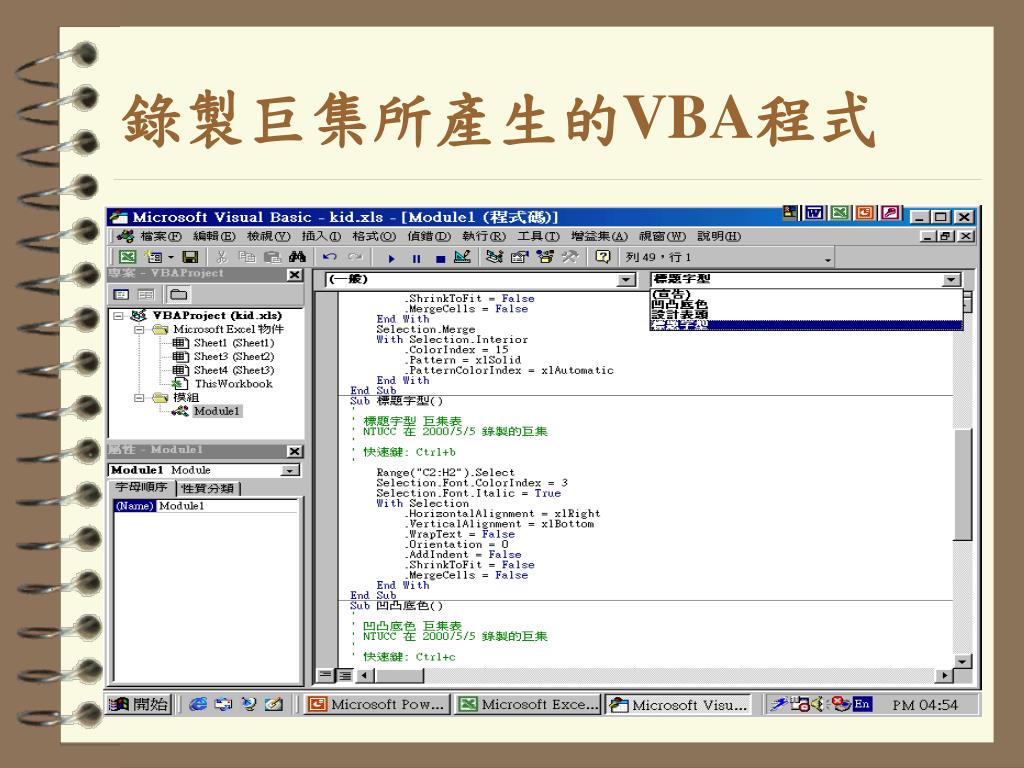This screenshot has width=1024, height=768.
Task: Open the (一般) object dropdown
Action: click(x=626, y=280)
